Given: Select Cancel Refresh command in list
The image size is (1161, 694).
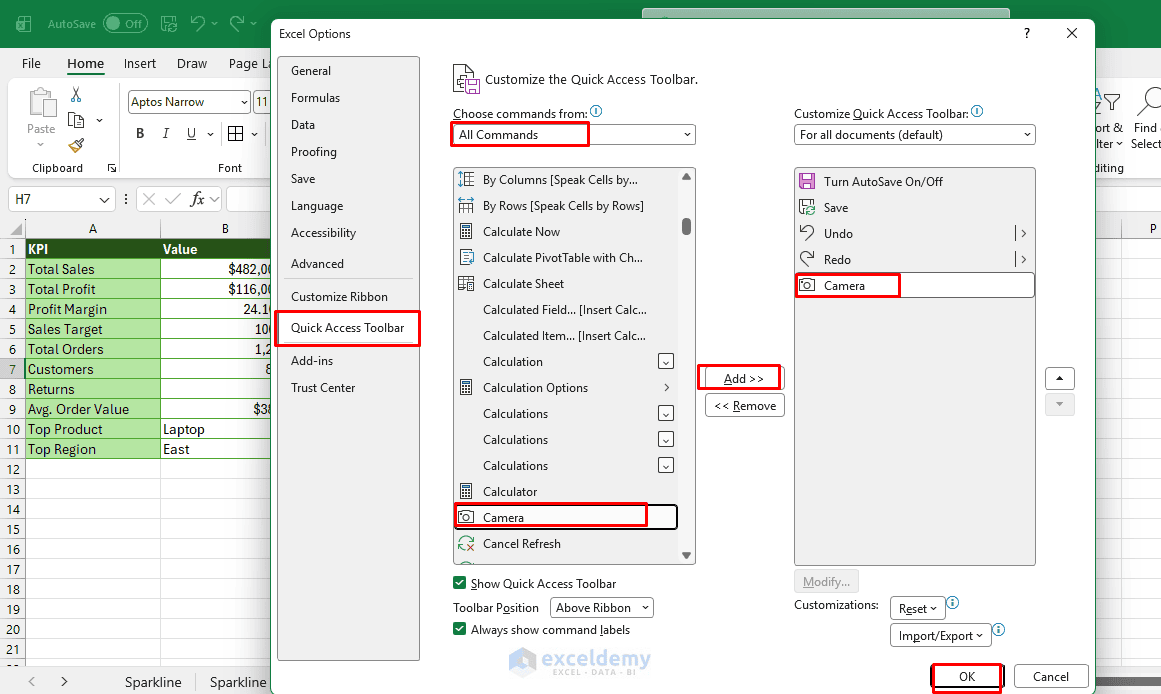Looking at the screenshot, I should [565, 544].
